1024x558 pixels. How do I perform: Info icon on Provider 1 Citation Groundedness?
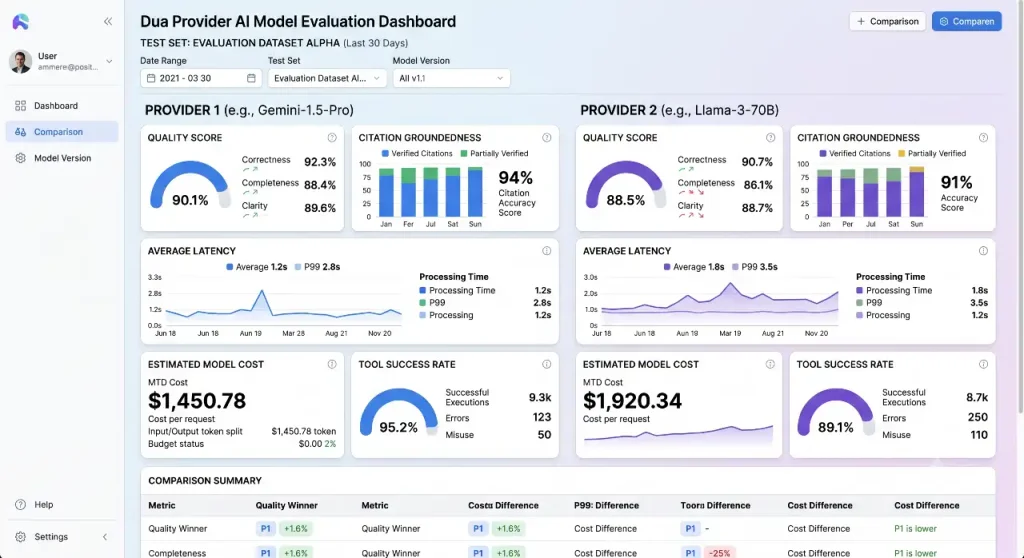[x=547, y=138]
